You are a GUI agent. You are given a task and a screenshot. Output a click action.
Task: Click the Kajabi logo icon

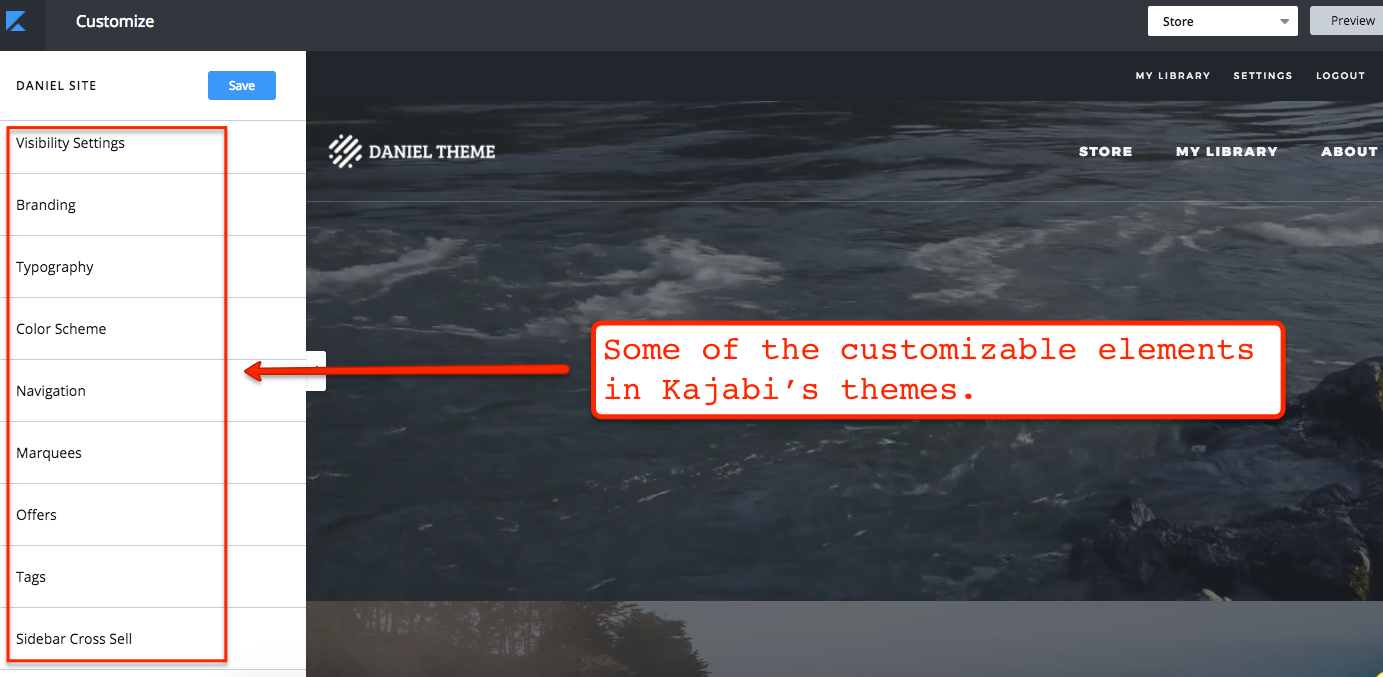tap(16, 21)
